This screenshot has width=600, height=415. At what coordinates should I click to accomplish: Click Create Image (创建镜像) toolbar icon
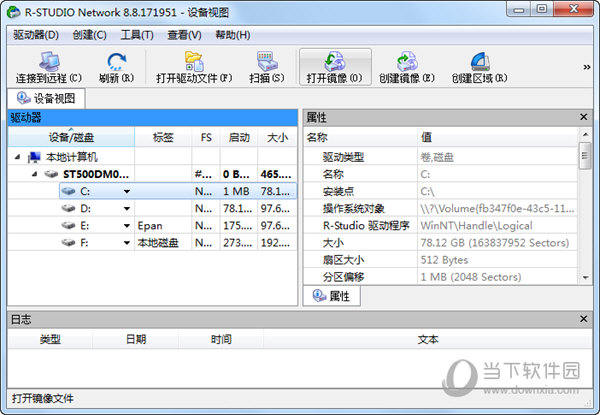406,61
